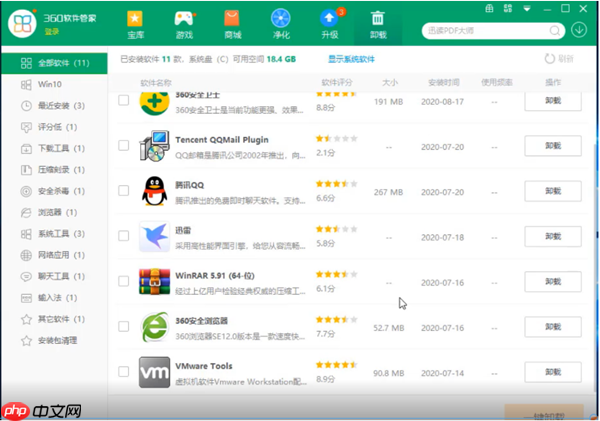Select 下载工具 (1) category
The height and width of the screenshot is (421, 600).
(x=54, y=148)
